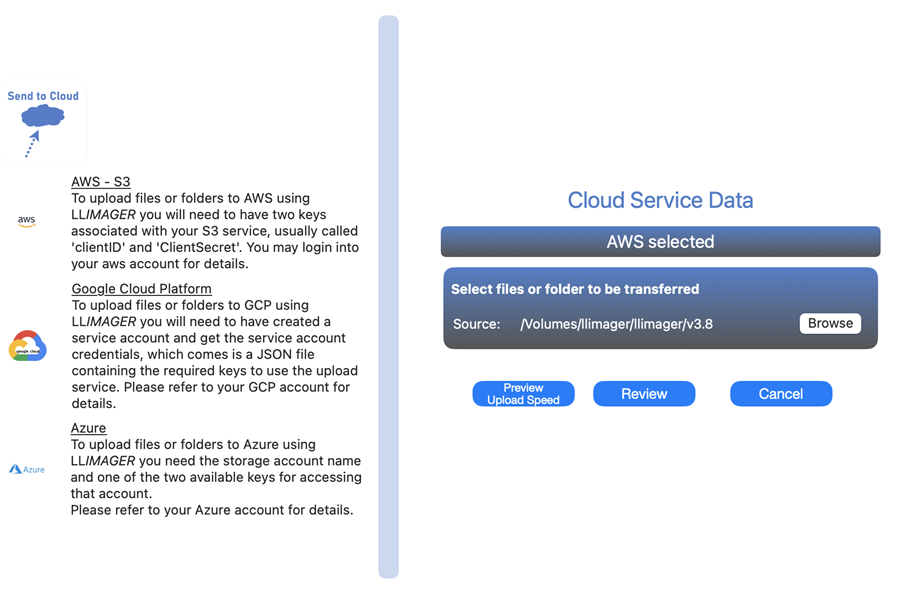Screen dimensions: 900x599
Task: Open the Azure section link
Action: coord(87,427)
